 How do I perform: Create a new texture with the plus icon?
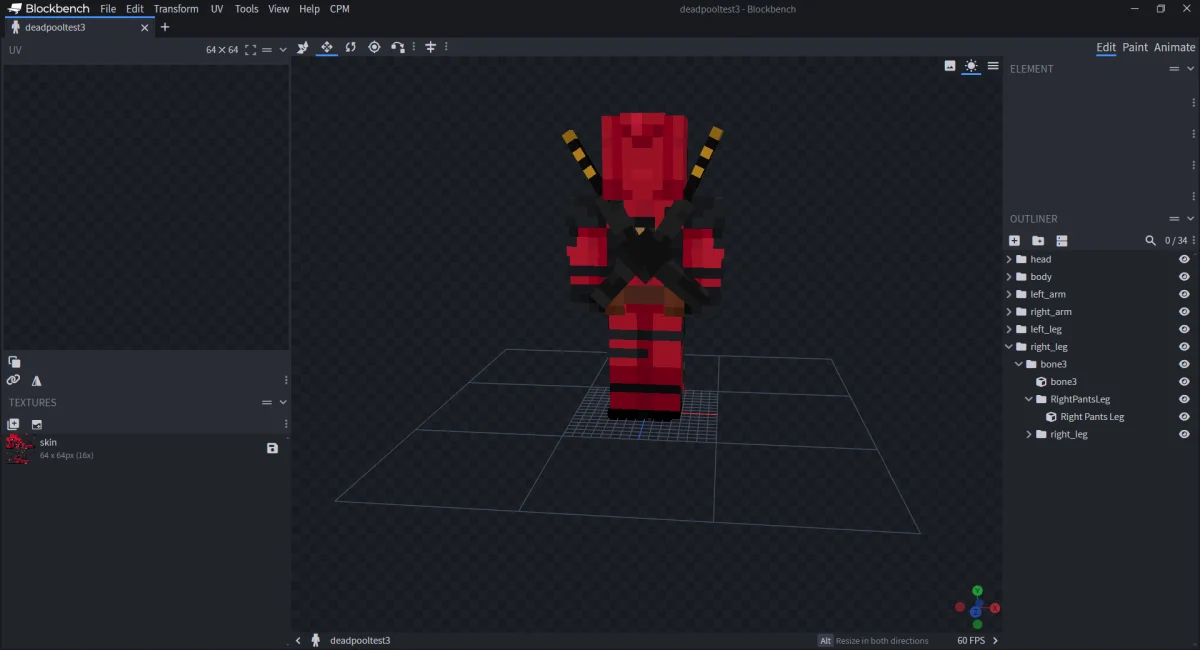coord(13,424)
